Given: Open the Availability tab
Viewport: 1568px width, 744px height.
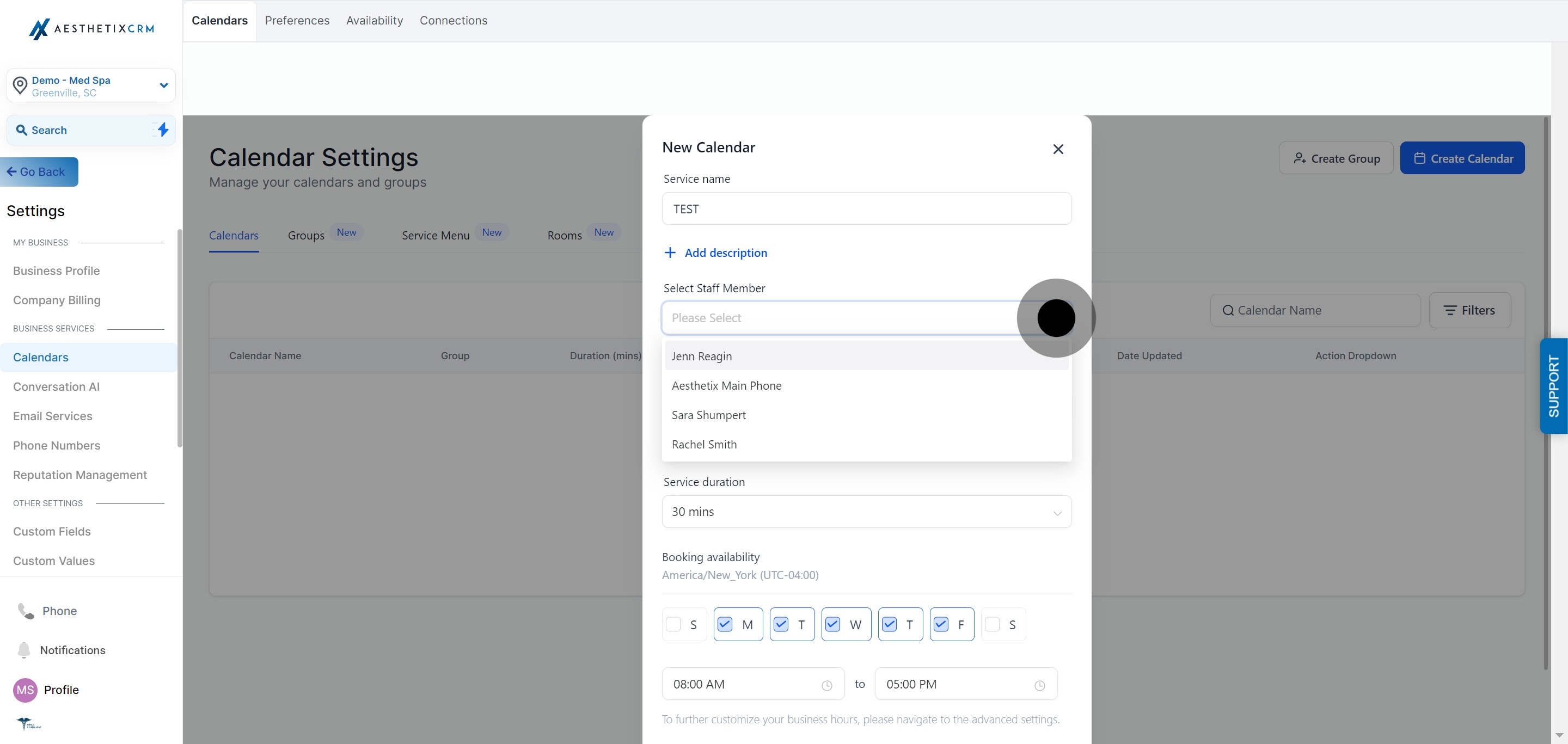Looking at the screenshot, I should 375,21.
